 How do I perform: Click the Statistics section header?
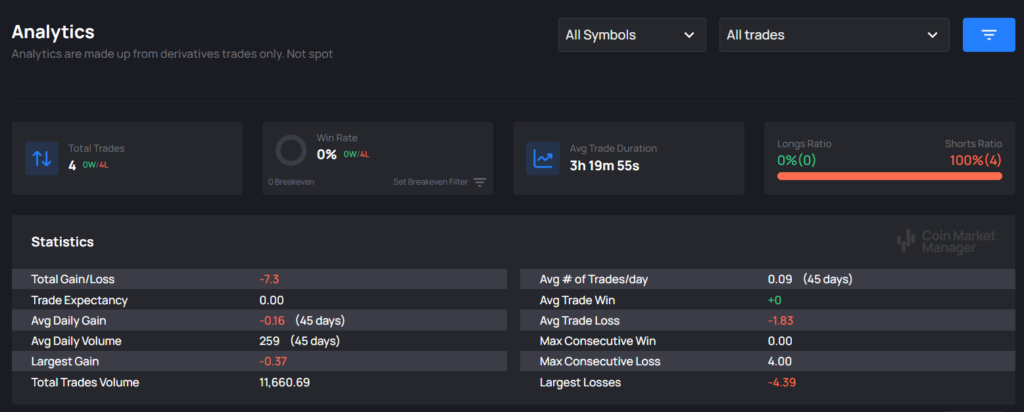[x=62, y=242]
